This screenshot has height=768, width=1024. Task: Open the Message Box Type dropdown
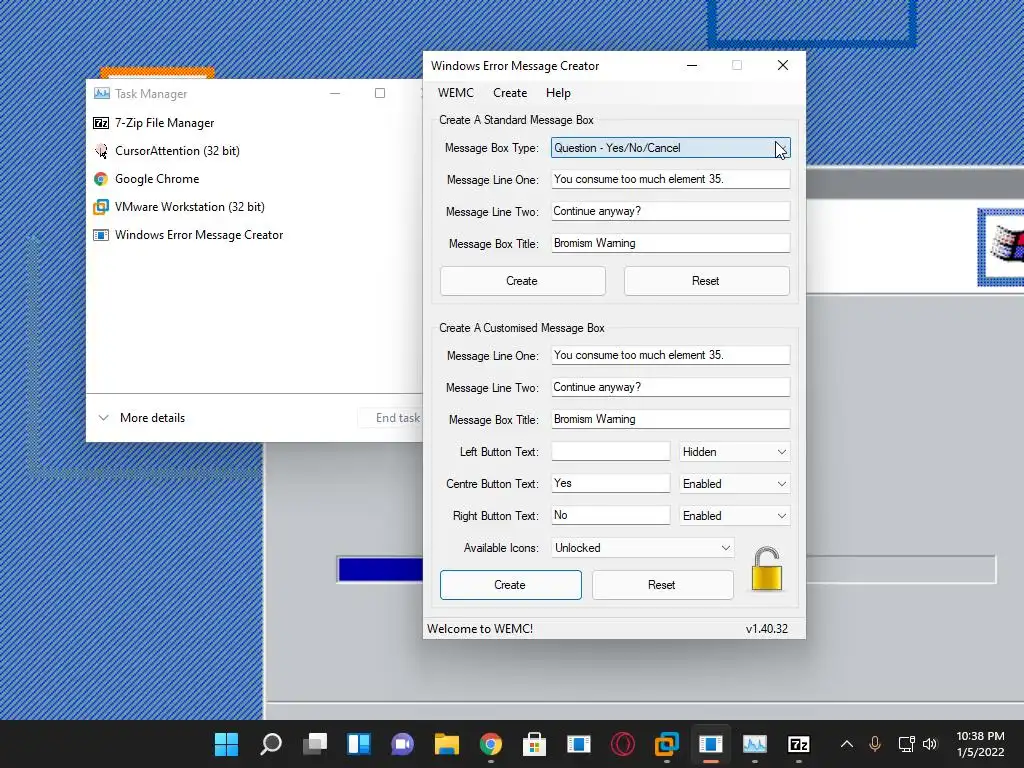click(670, 148)
